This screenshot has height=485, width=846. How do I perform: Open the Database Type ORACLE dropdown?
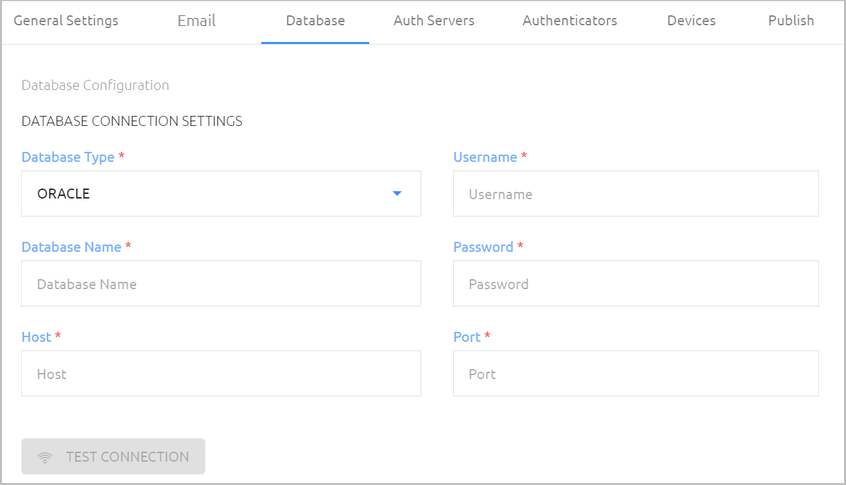coord(221,194)
